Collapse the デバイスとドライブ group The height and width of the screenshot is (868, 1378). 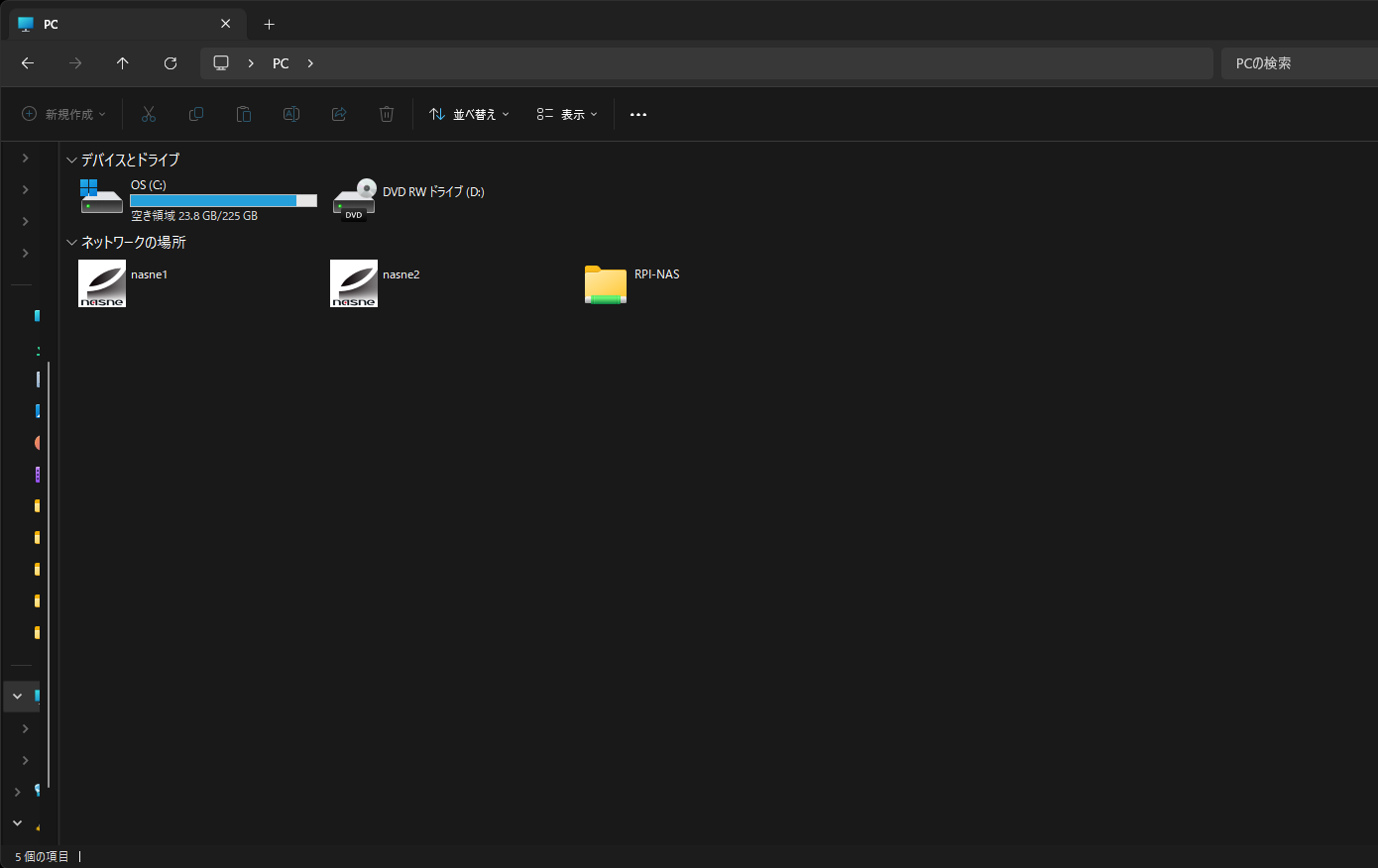pos(71,160)
